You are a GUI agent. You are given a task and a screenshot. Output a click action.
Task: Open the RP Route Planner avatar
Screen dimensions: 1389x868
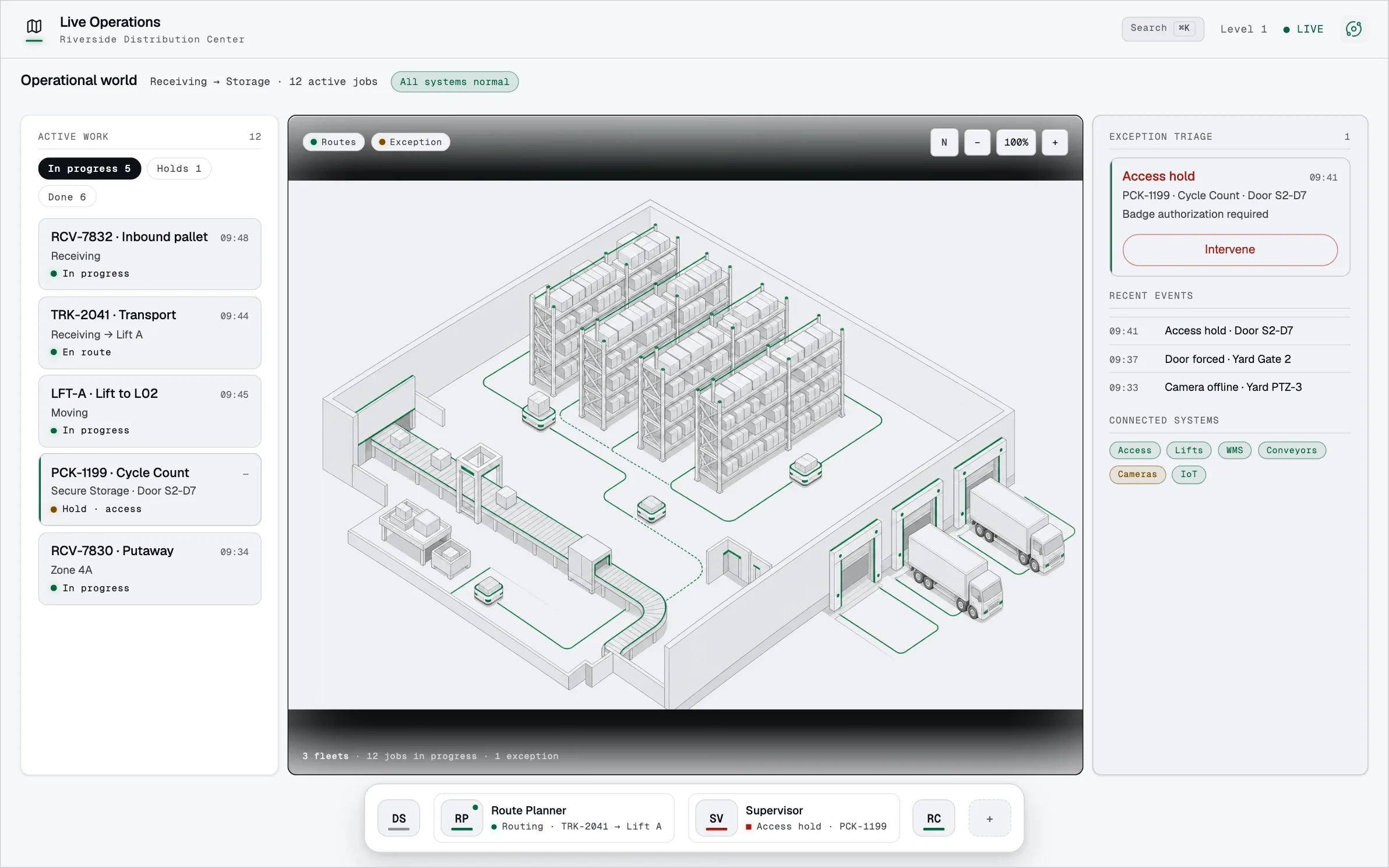pos(461,818)
